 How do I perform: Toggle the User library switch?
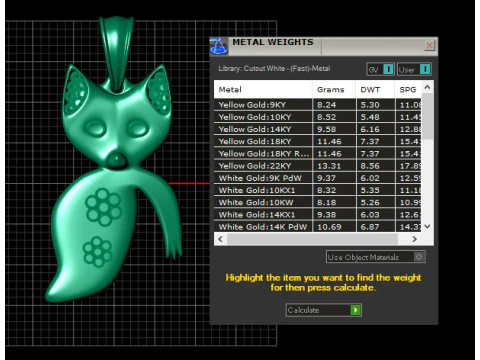[414, 69]
